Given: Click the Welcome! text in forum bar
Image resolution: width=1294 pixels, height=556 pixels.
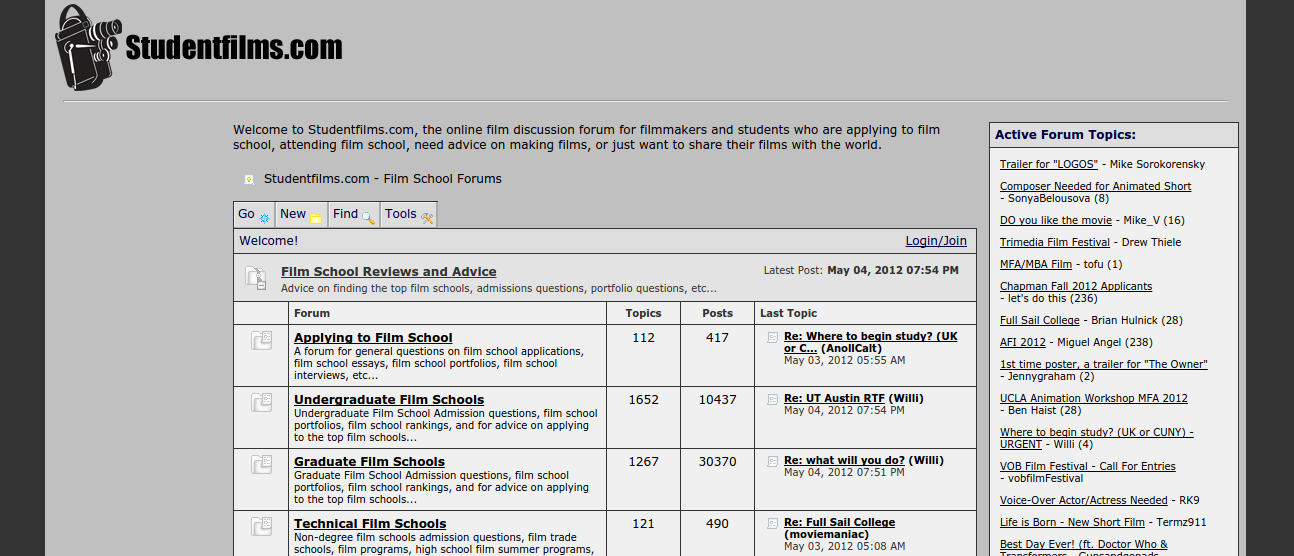Looking at the screenshot, I should (268, 241).
